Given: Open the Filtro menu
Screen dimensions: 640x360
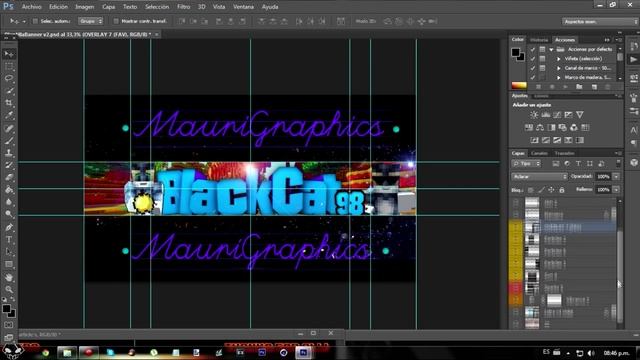Looking at the screenshot, I should pos(183,7).
